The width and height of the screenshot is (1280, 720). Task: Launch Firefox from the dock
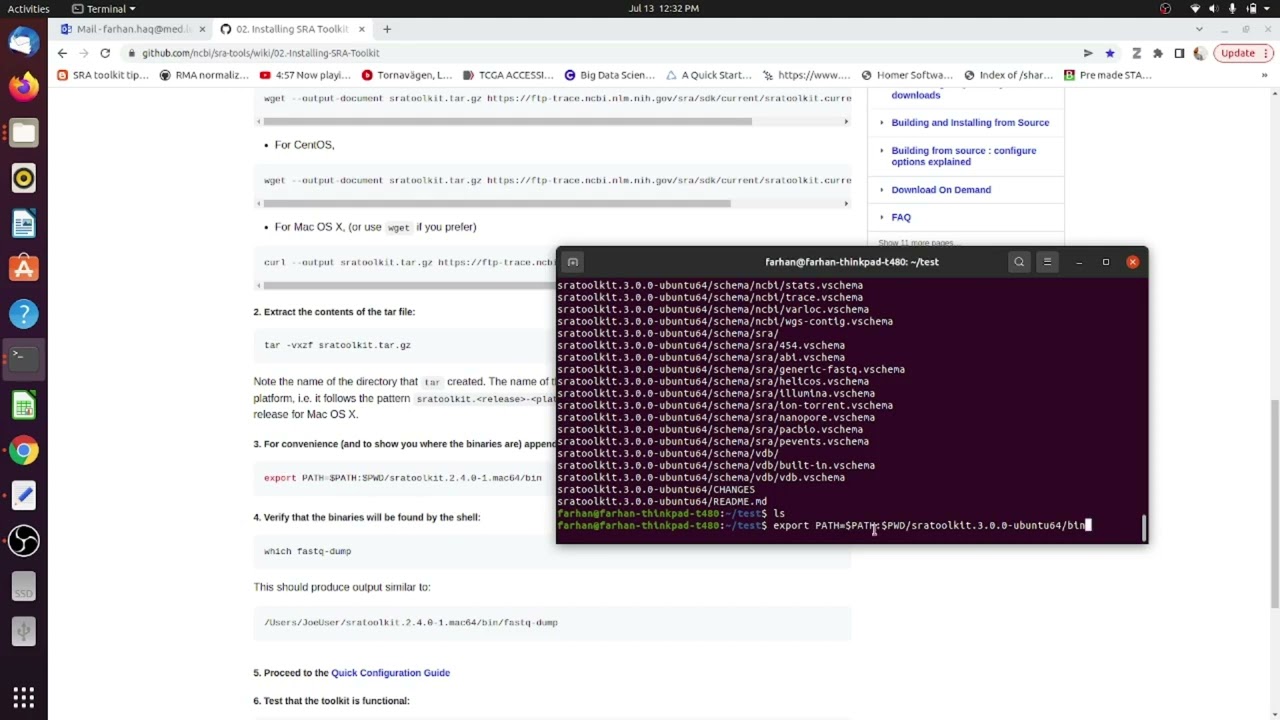click(x=24, y=87)
